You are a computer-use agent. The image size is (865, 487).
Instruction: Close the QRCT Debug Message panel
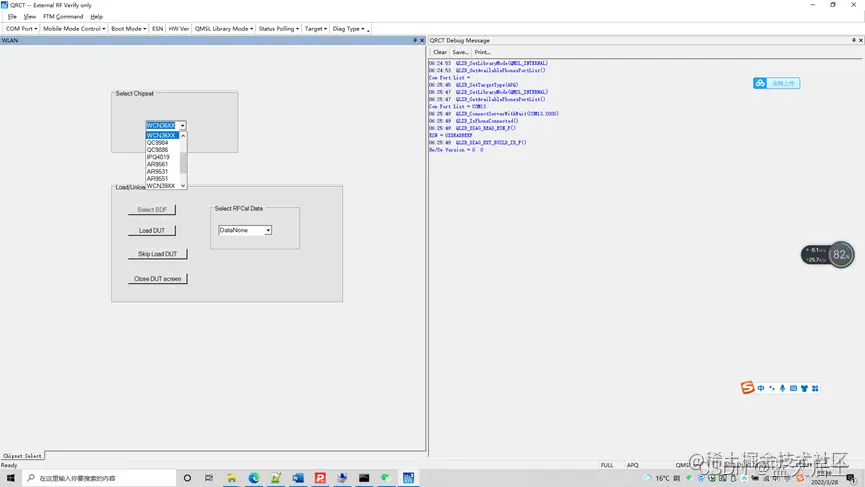point(860,40)
